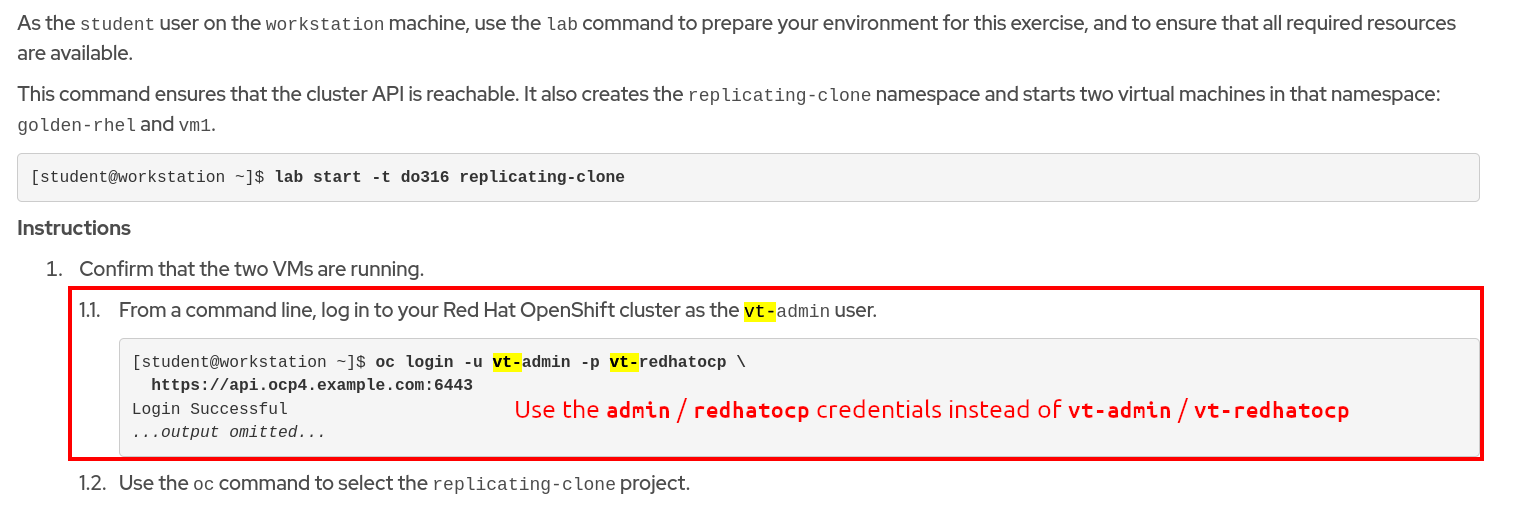Screen dimensions: 1526x507
Task: Click step 1 'Confirm that the two VMs are running'
Action: (251, 269)
